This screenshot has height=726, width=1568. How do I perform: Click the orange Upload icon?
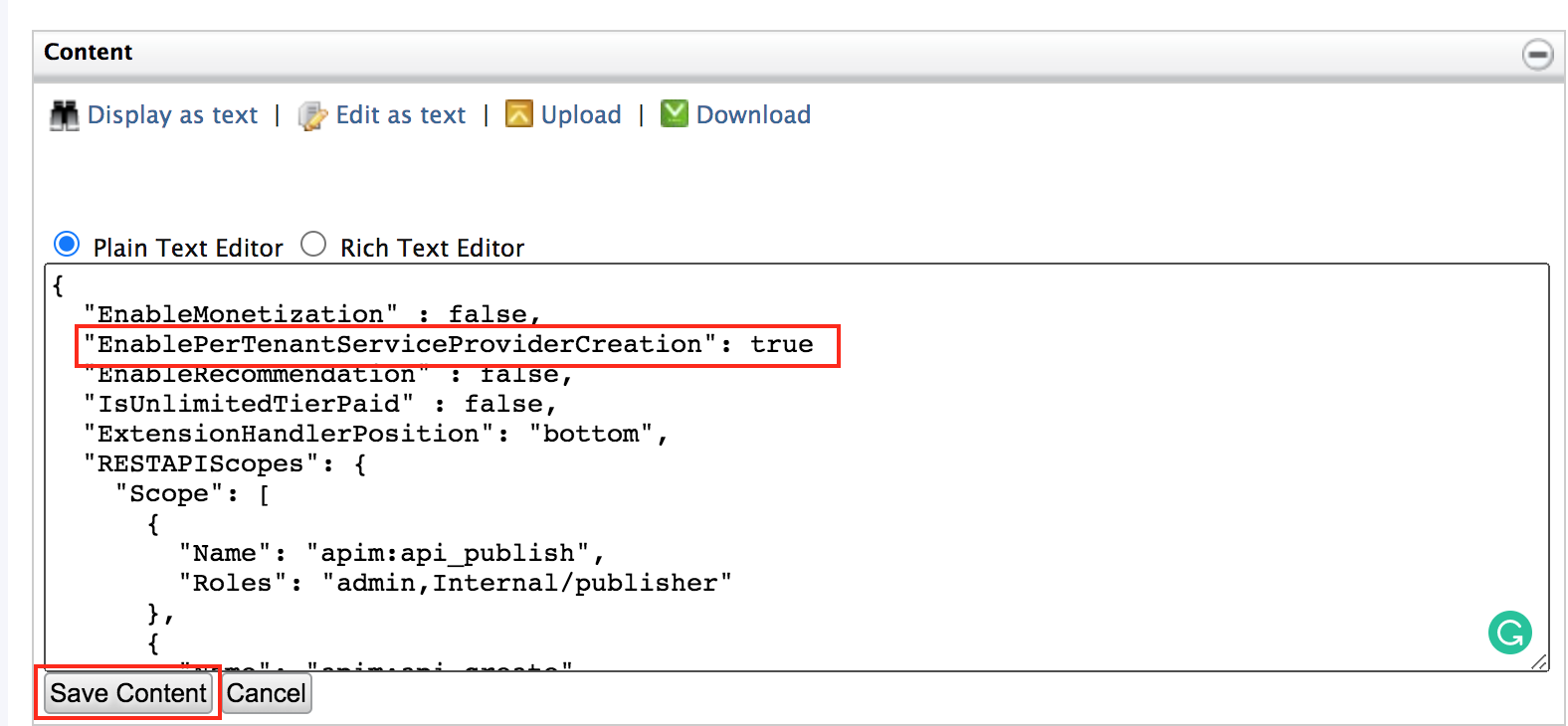pos(518,114)
